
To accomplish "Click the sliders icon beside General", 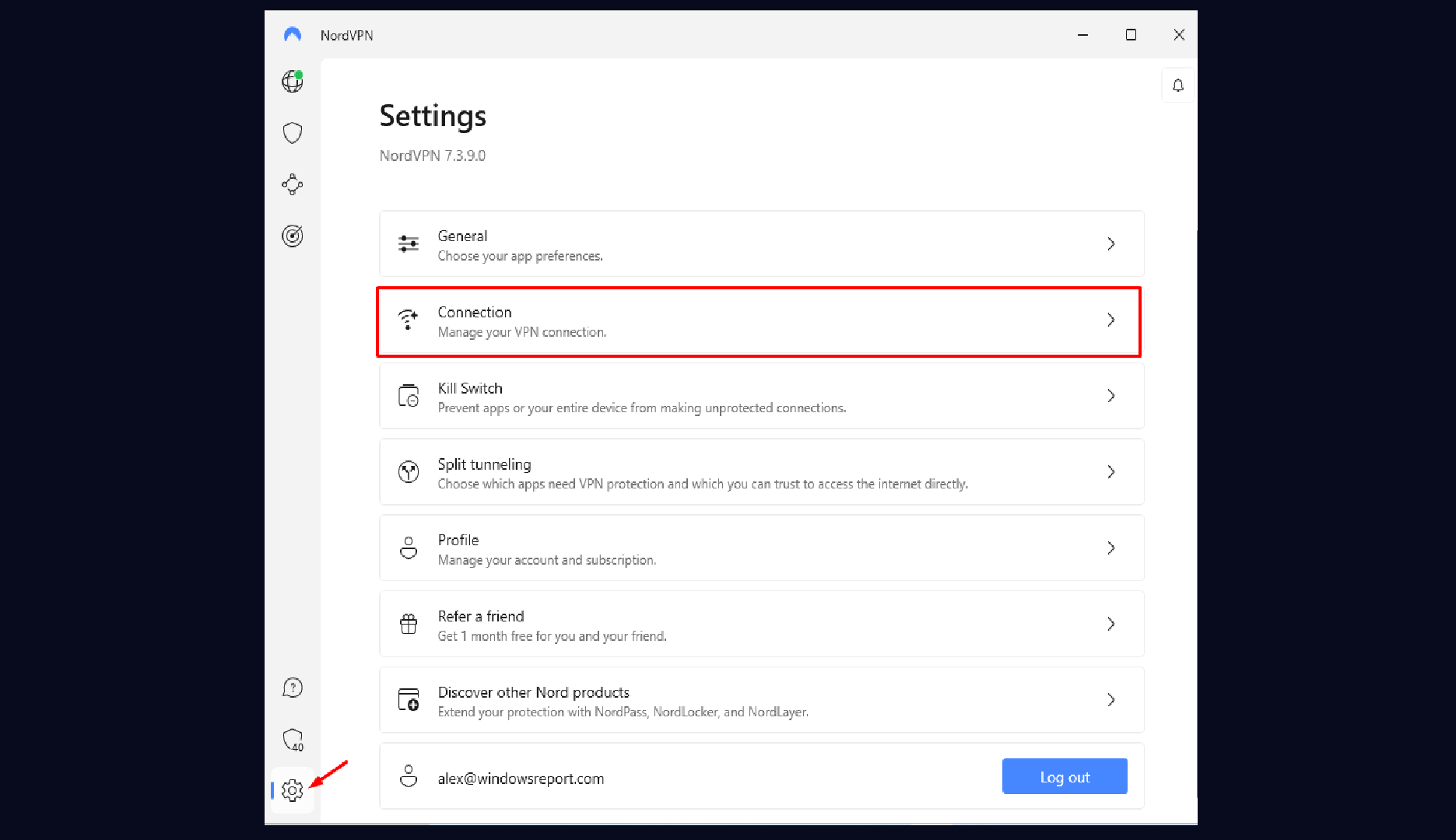I will pyautogui.click(x=409, y=244).
